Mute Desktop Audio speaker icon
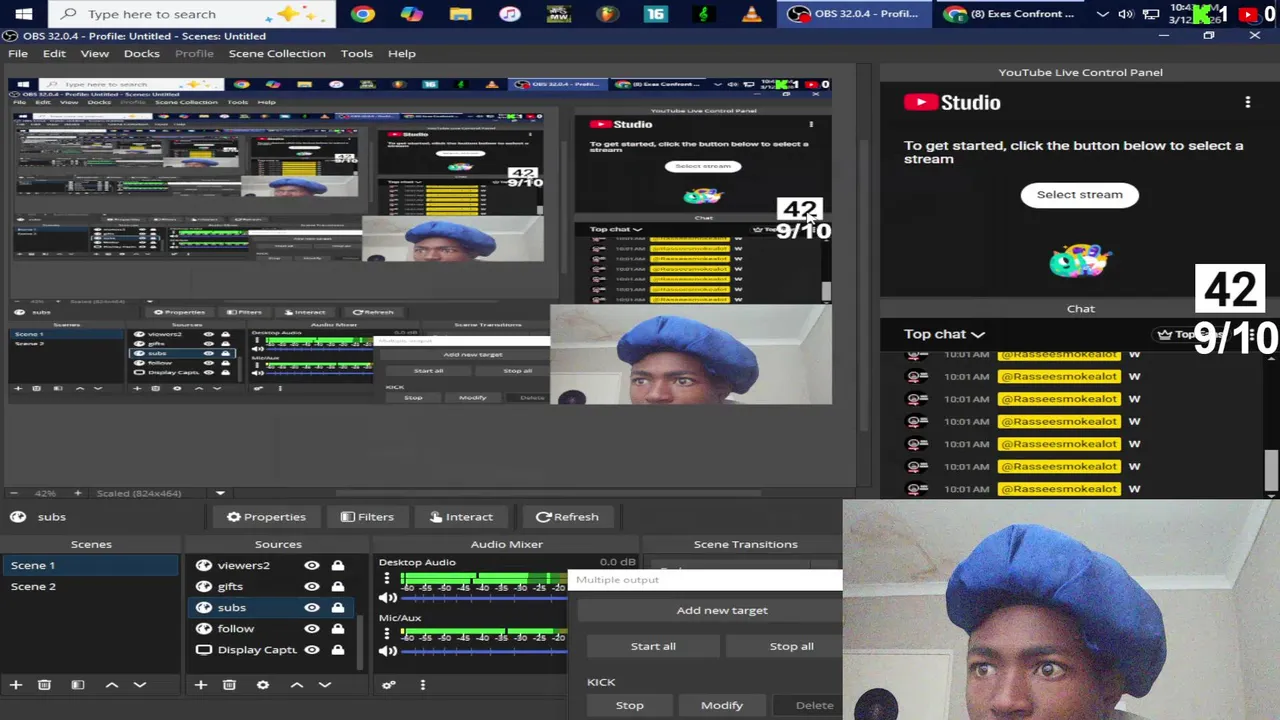This screenshot has height=720, width=1280. (x=388, y=598)
